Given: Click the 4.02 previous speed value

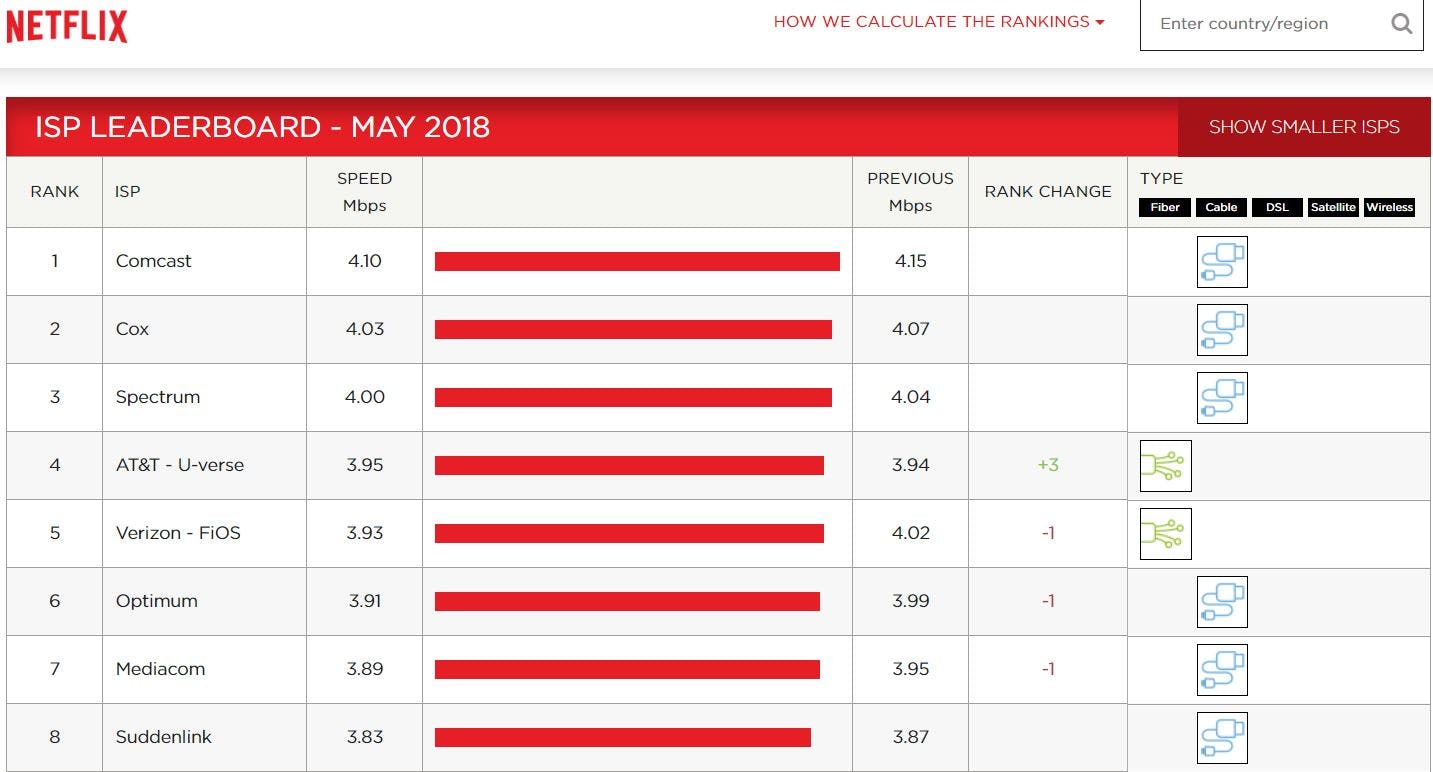Looking at the screenshot, I should point(910,533).
